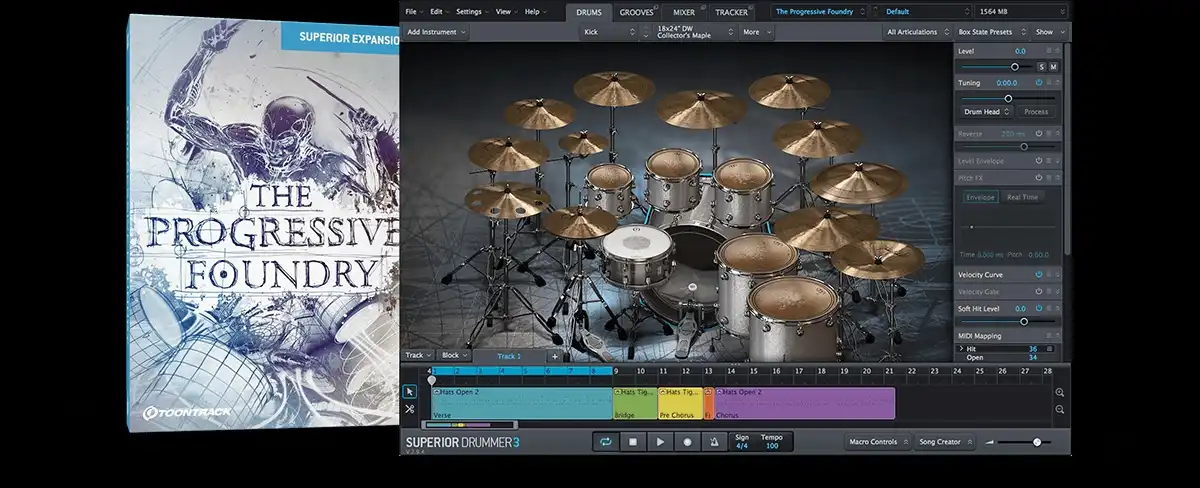Click the Song Creator button
This screenshot has width=1200, height=488.
point(943,441)
